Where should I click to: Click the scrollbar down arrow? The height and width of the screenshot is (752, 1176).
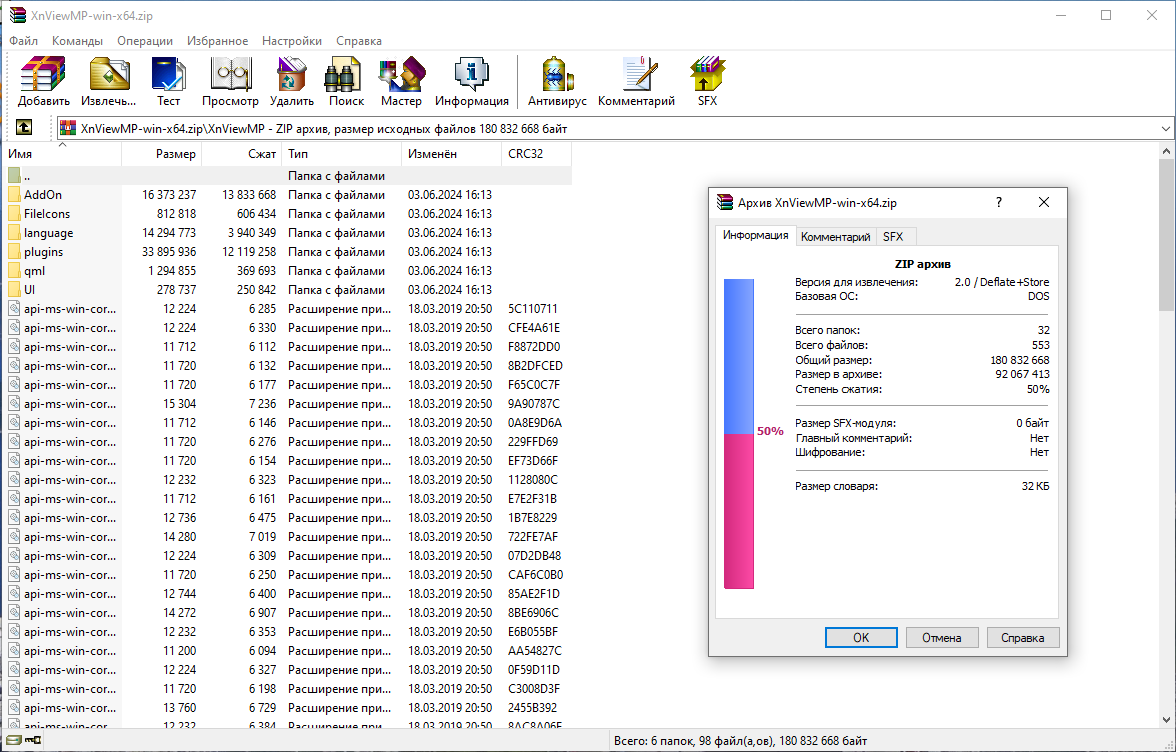(x=1166, y=721)
